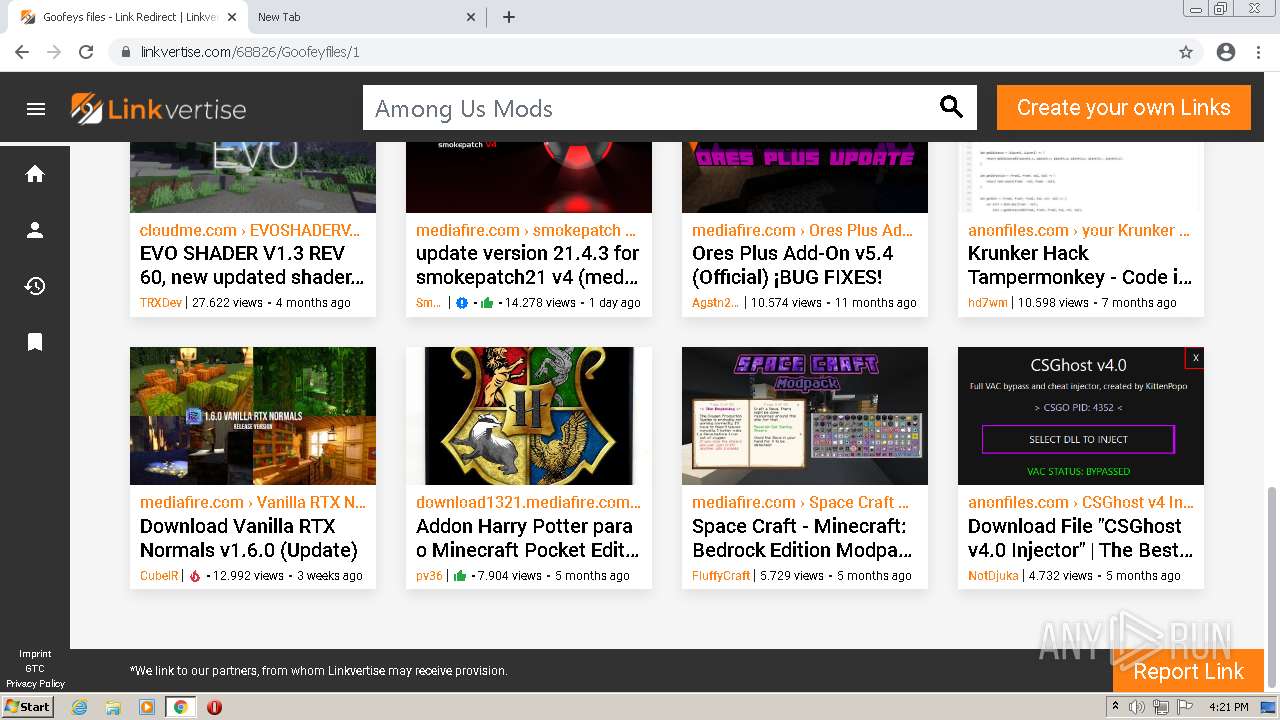Open Krunker Hack Tampermonkey title
The height and width of the screenshot is (720, 1280).
(x=1080, y=265)
